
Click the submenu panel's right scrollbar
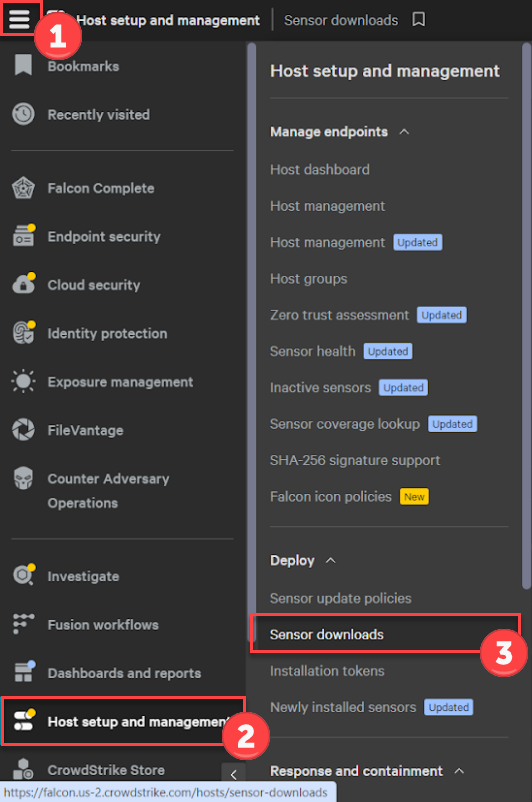526,316
